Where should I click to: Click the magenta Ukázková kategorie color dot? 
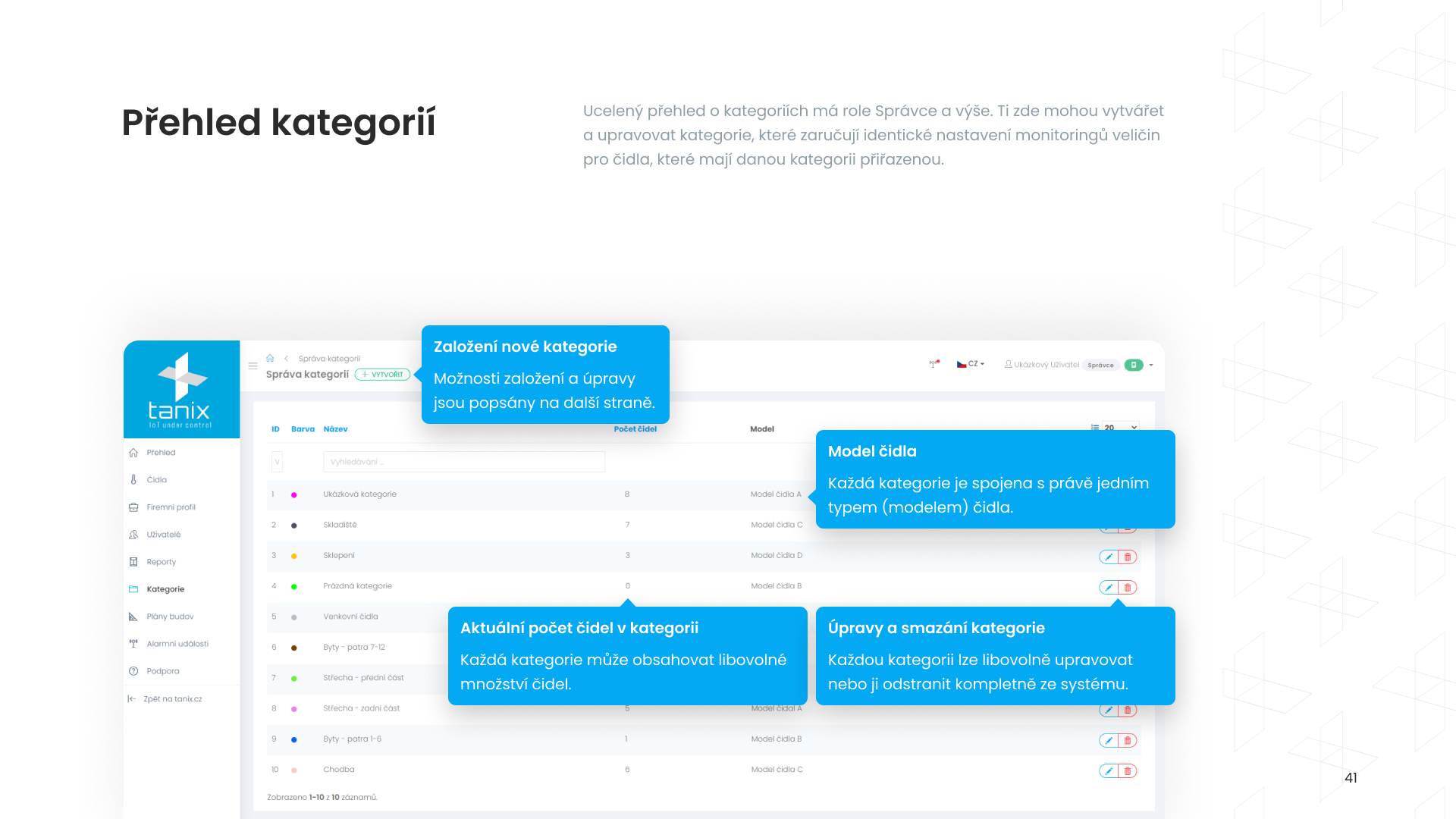(294, 494)
